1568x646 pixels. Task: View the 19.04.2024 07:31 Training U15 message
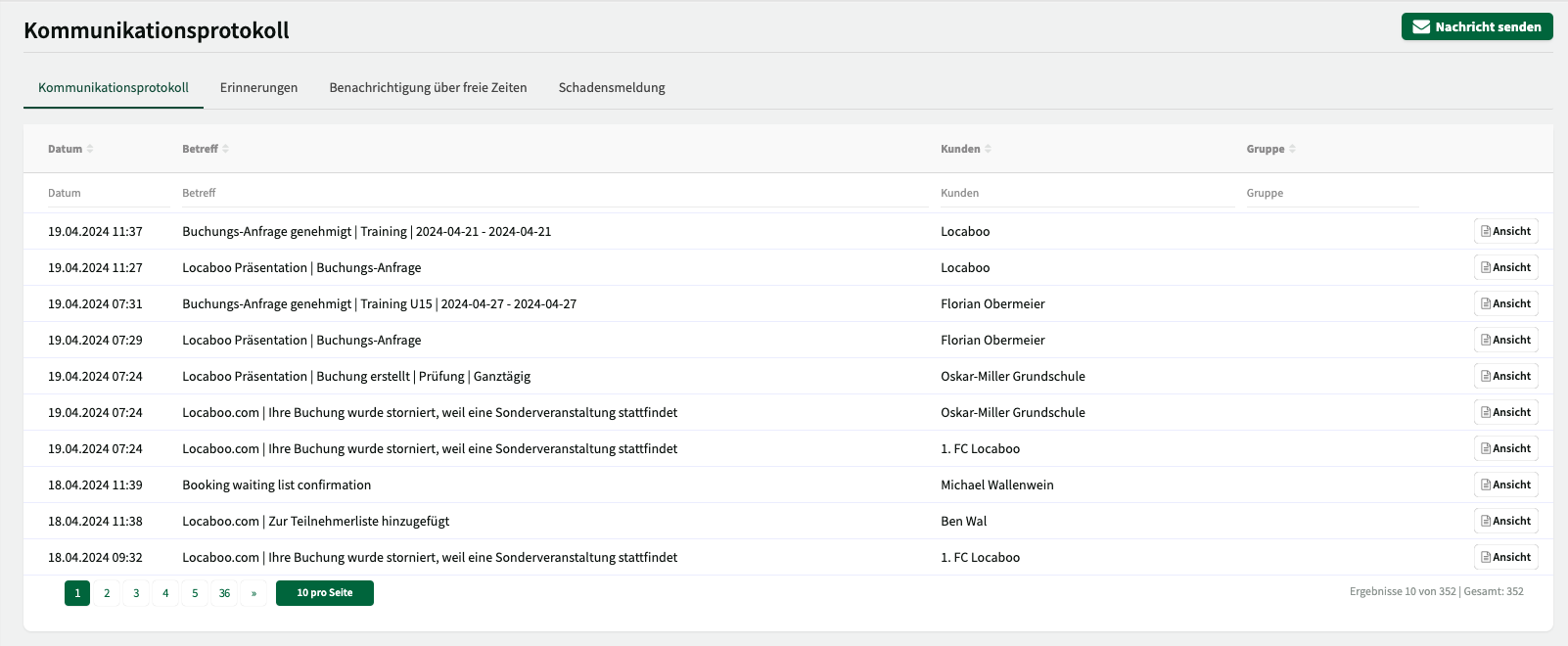[1505, 303]
